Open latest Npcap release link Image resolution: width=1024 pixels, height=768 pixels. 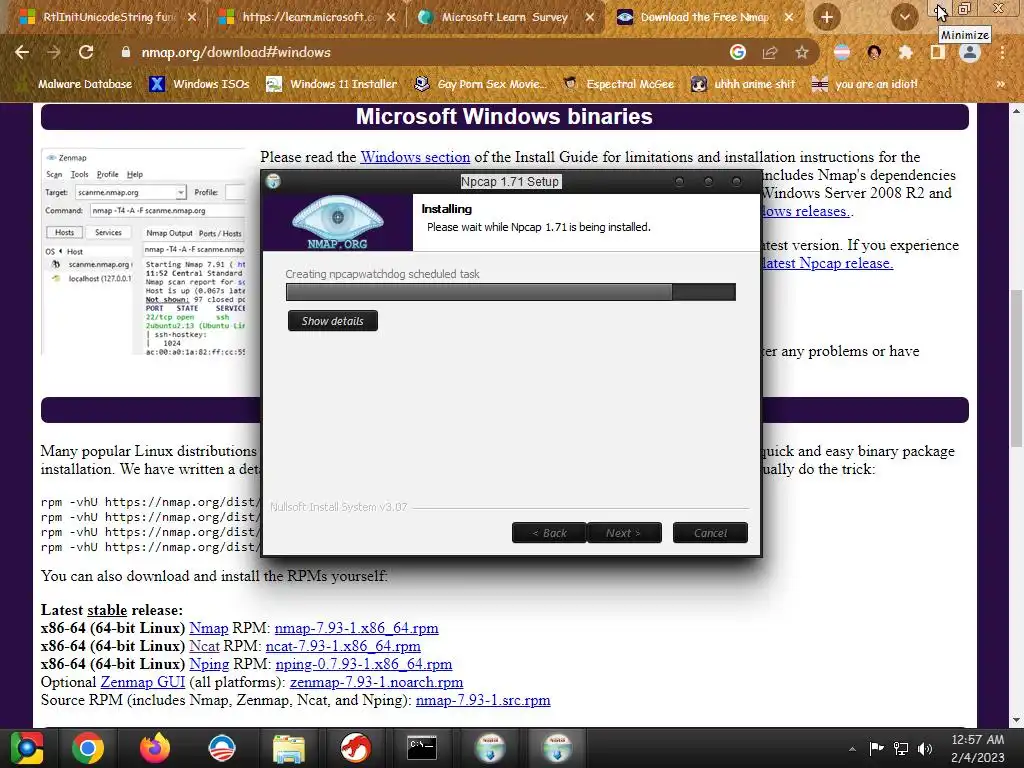827,263
